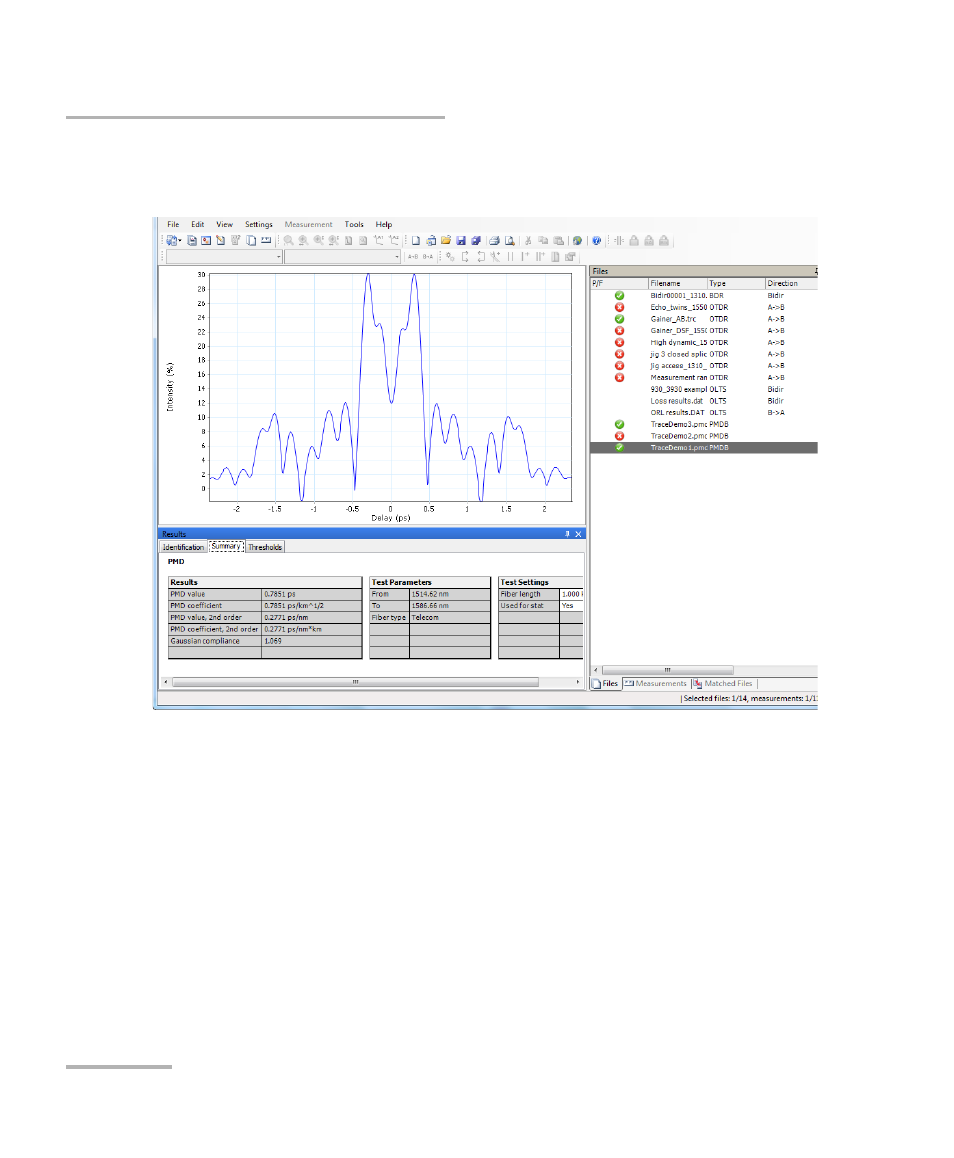Sort by the Filename column header
The height and width of the screenshot is (1158, 954).
coord(678,284)
